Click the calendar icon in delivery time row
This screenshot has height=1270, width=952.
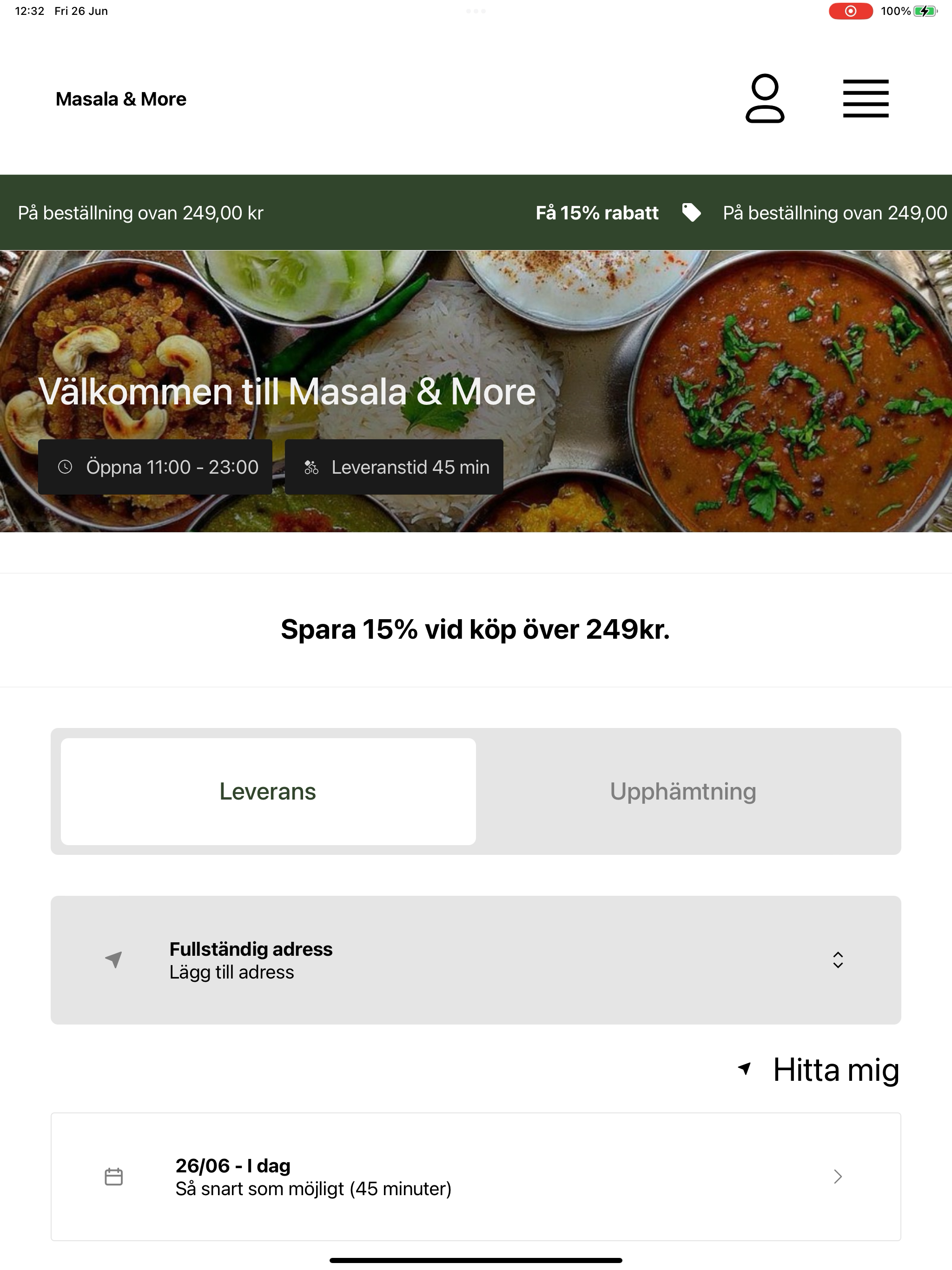(114, 1177)
